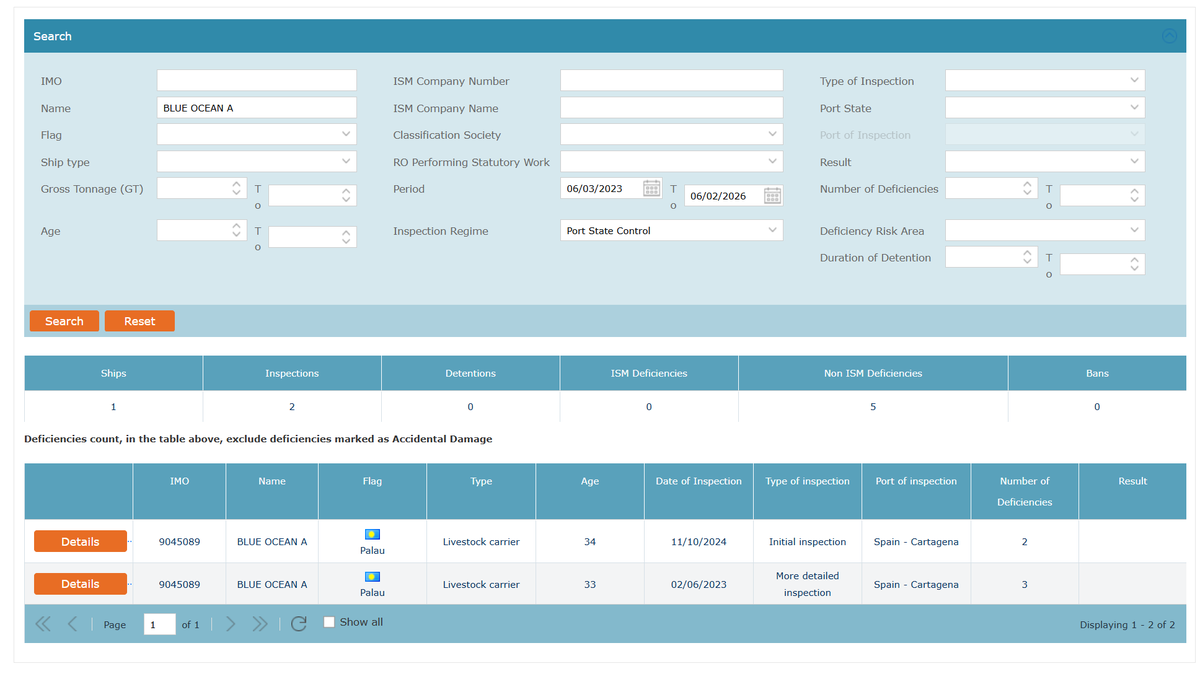
Task: Click the Number of Deficiencies from spinner
Action: click(x=989, y=188)
